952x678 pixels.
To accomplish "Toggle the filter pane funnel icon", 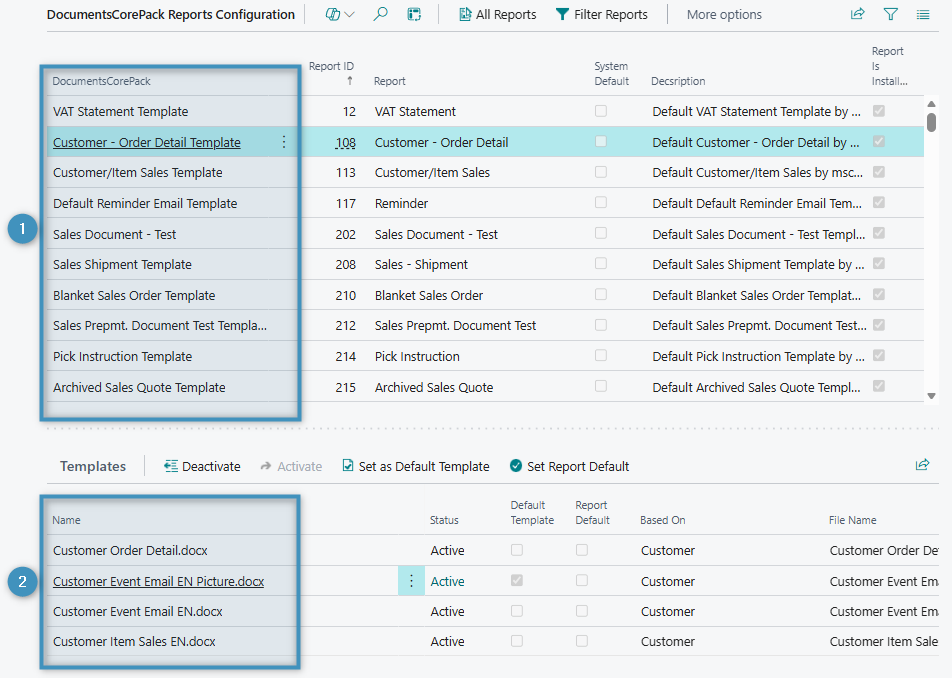I will tap(891, 14).
